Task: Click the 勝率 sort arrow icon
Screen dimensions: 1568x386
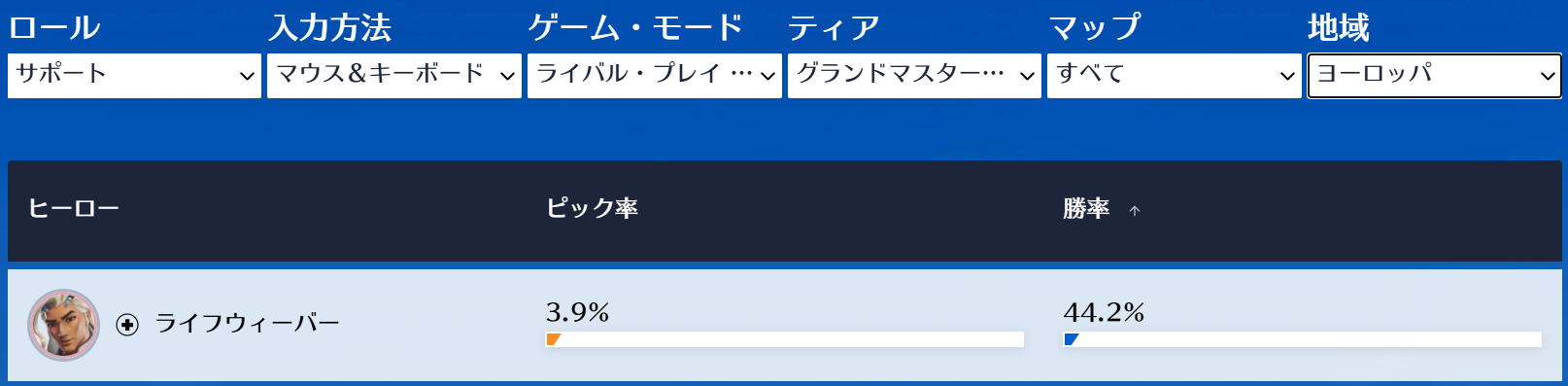Action: click(x=1135, y=210)
